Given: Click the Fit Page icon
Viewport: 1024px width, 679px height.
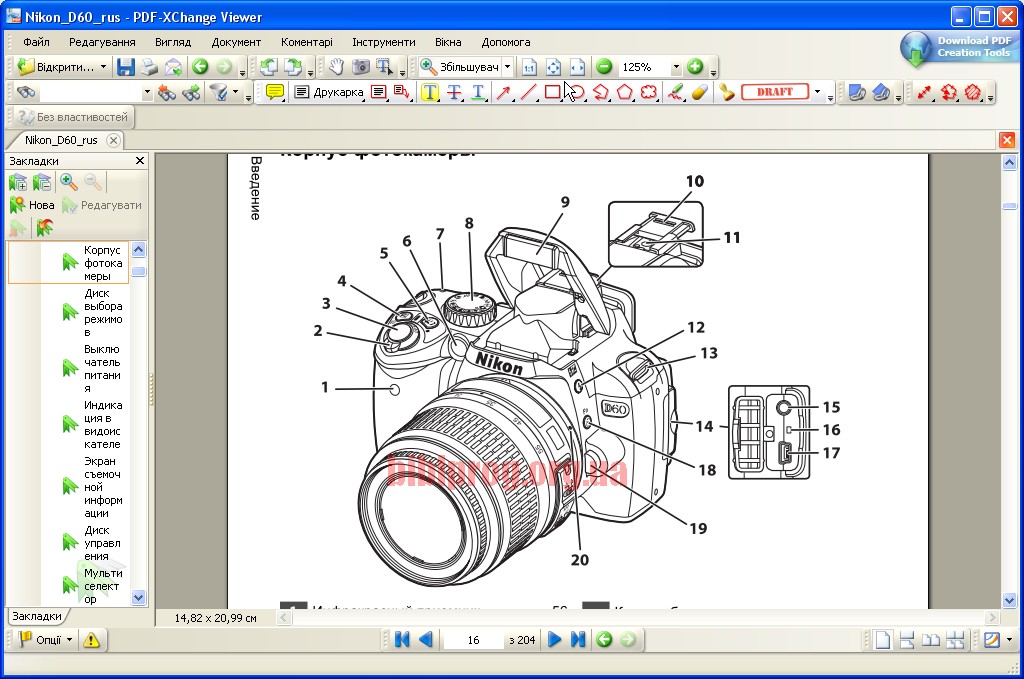Looking at the screenshot, I should point(553,67).
